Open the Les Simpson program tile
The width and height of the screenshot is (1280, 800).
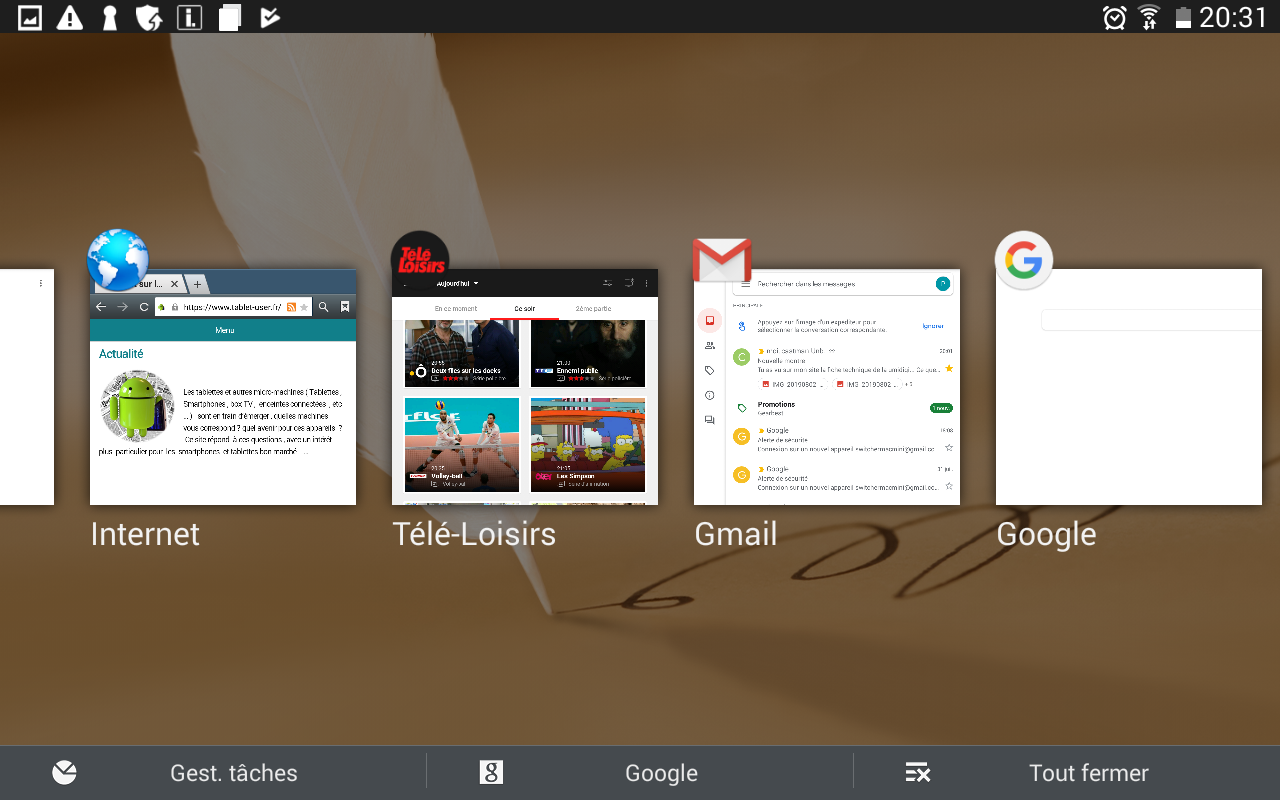(x=588, y=444)
